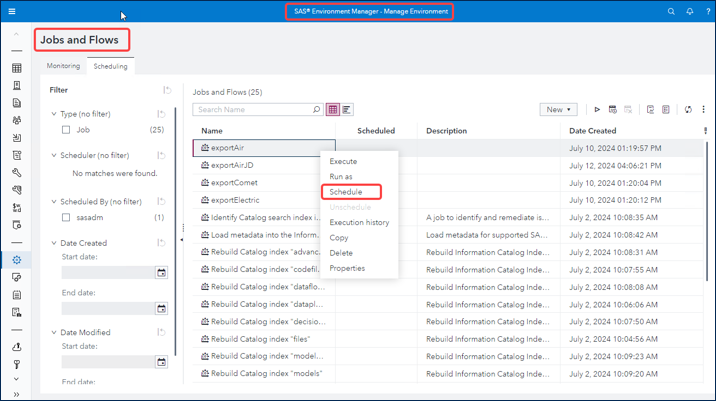Viewport: 716px width, 401px height.
Task: Open the New dropdown button
Action: point(558,110)
